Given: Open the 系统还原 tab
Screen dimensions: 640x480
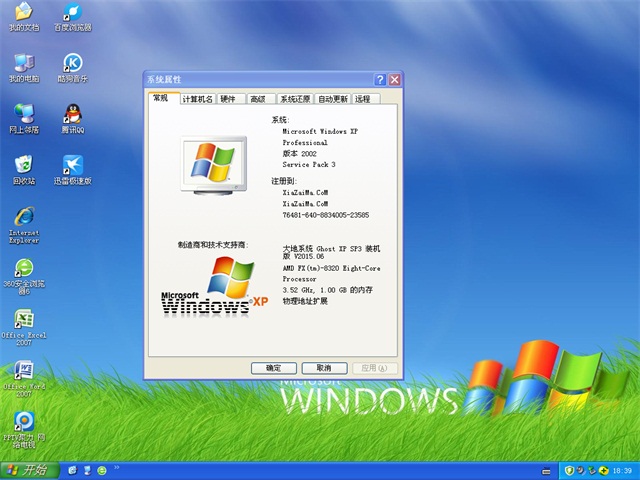Looking at the screenshot, I should [x=294, y=99].
